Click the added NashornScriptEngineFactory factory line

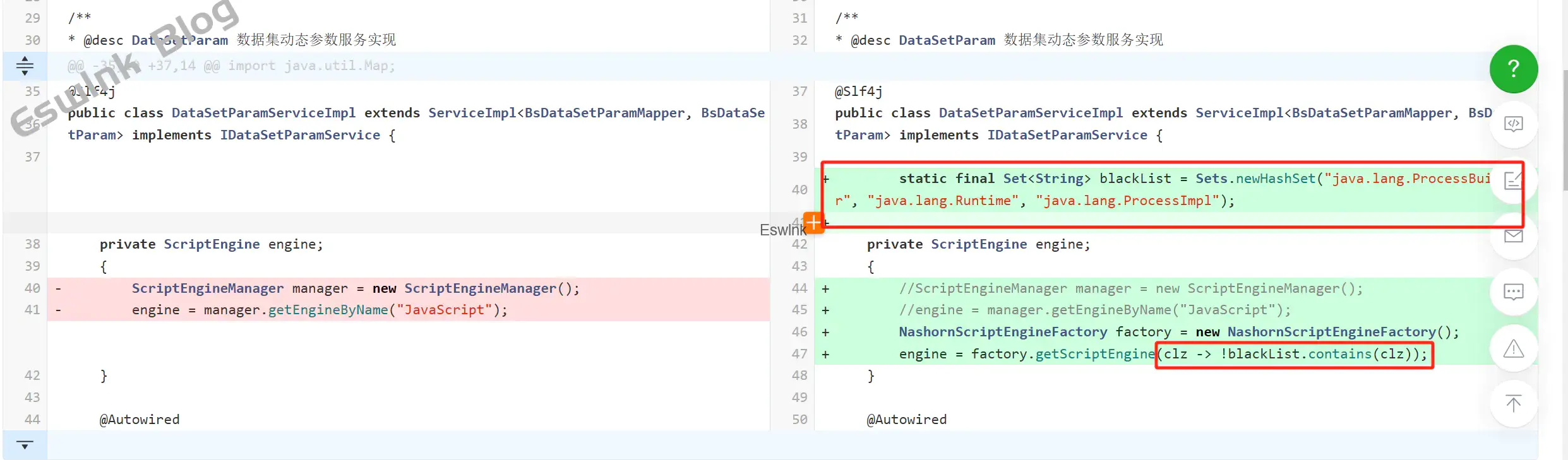1178,332
